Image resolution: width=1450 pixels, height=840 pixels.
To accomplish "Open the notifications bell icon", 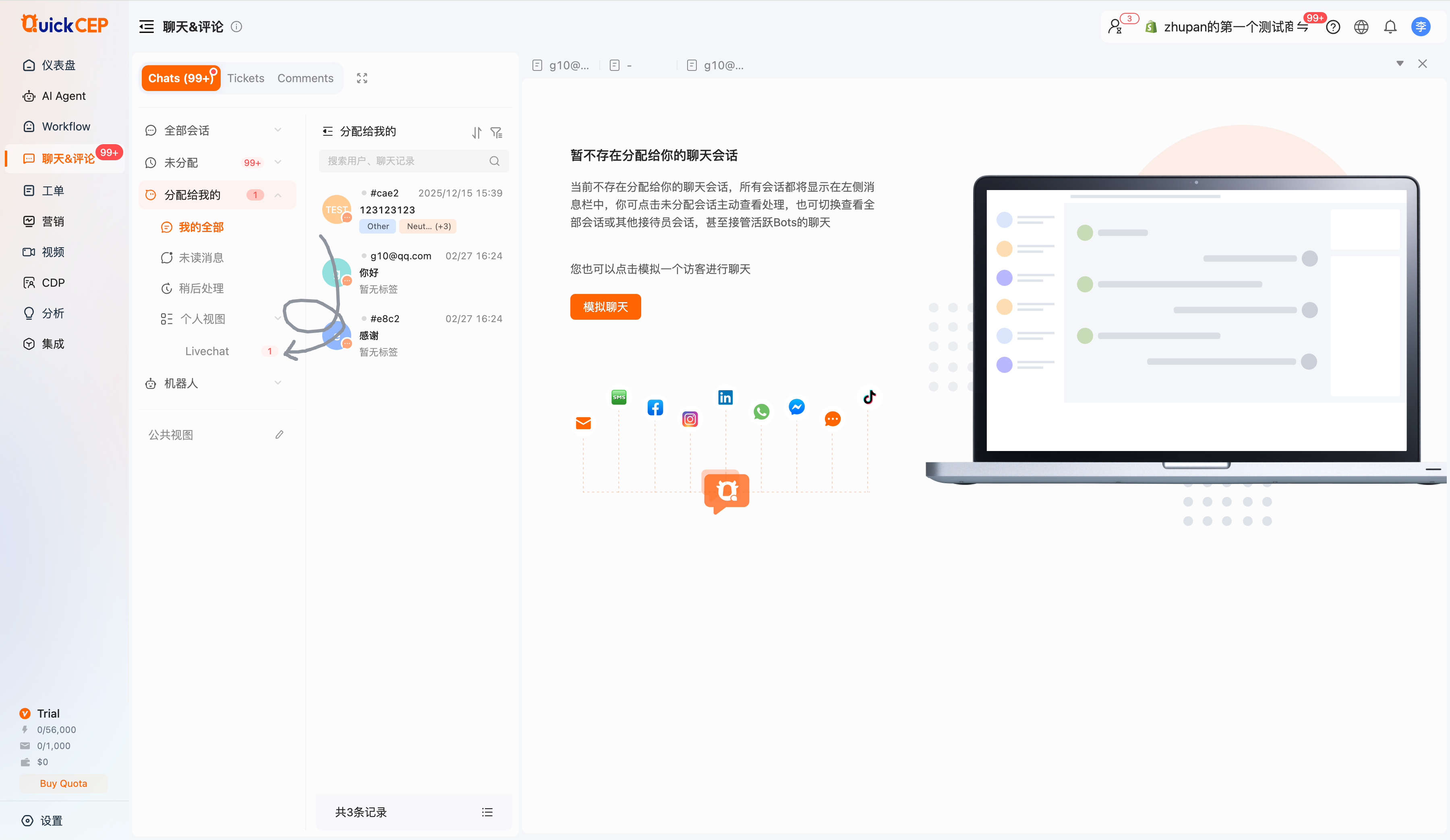I will tap(1390, 27).
